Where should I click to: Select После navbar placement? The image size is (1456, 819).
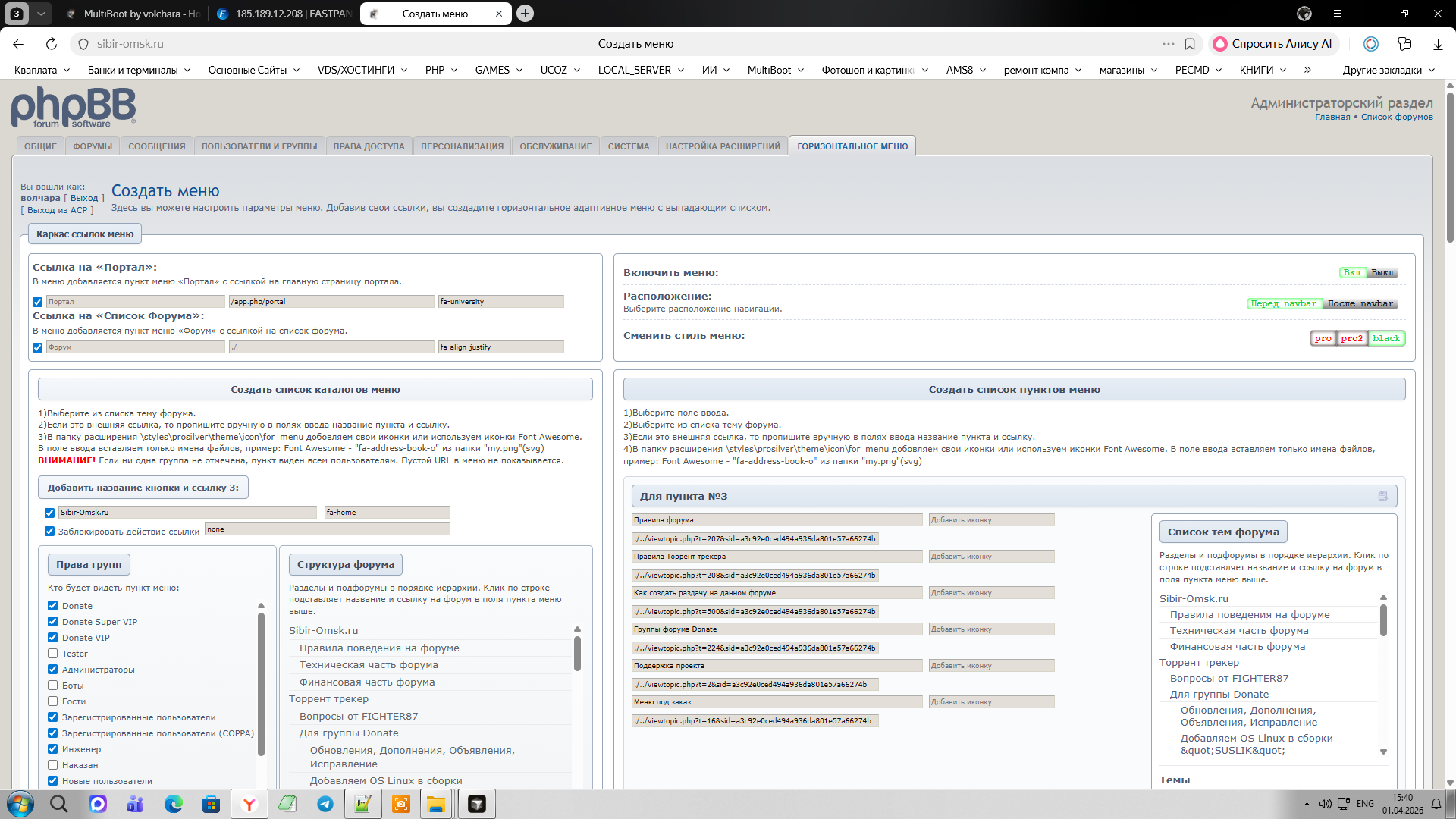click(x=1360, y=304)
